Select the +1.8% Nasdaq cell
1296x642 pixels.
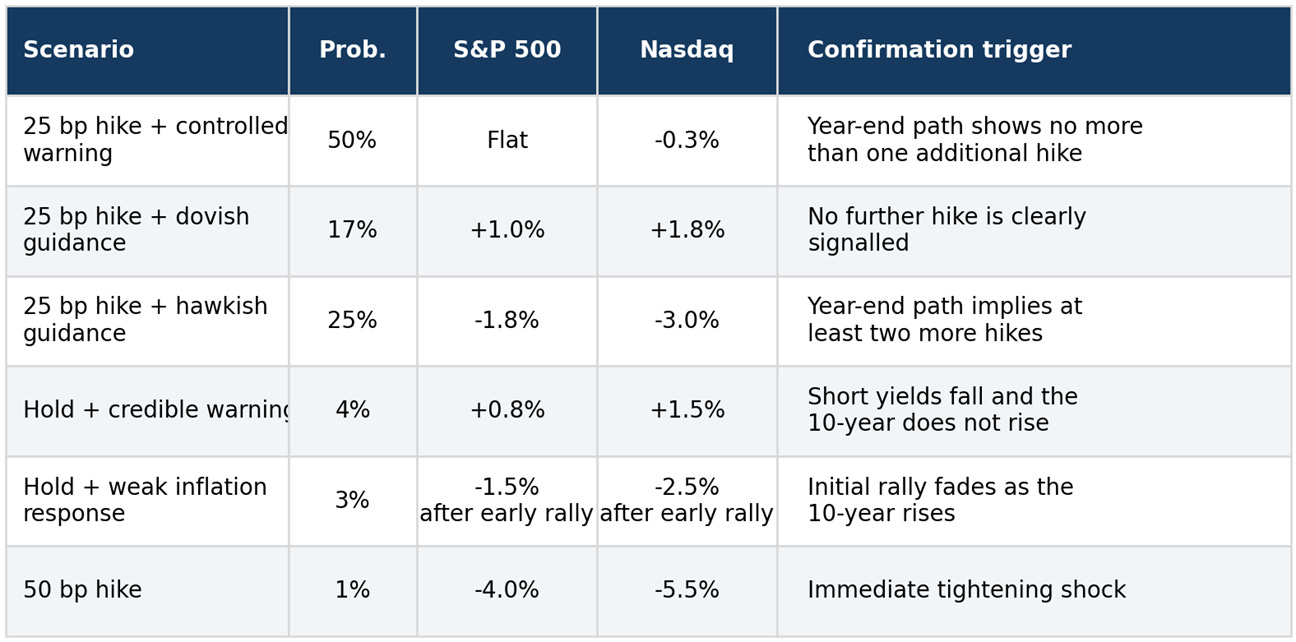coord(687,231)
